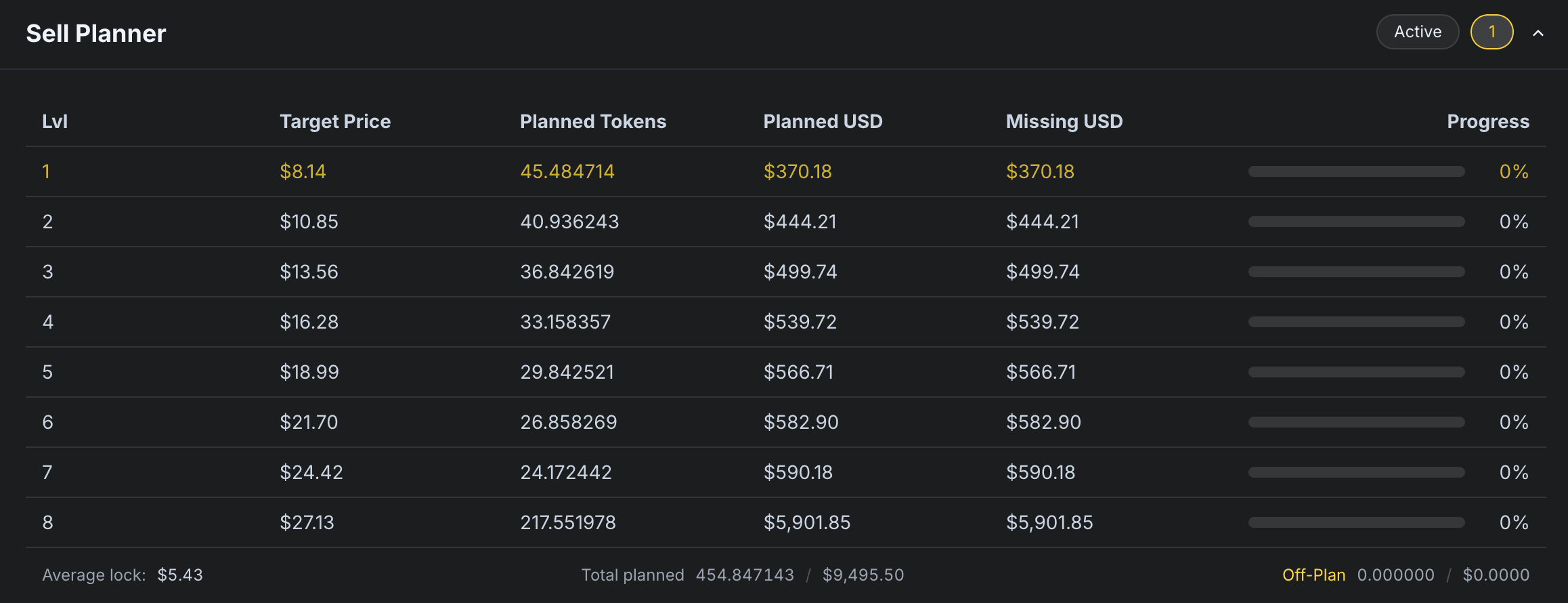Select the $10.85 target price row
This screenshot has height=603, width=1568.
point(309,222)
